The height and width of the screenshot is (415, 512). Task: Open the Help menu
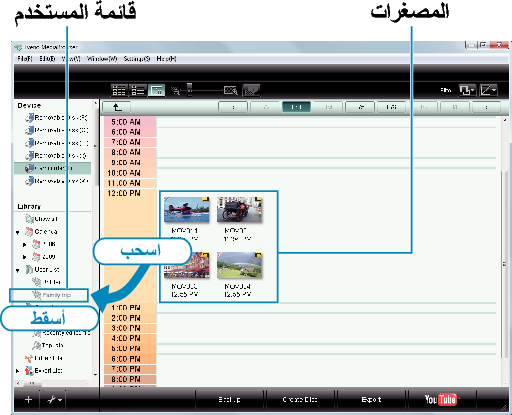coord(166,59)
